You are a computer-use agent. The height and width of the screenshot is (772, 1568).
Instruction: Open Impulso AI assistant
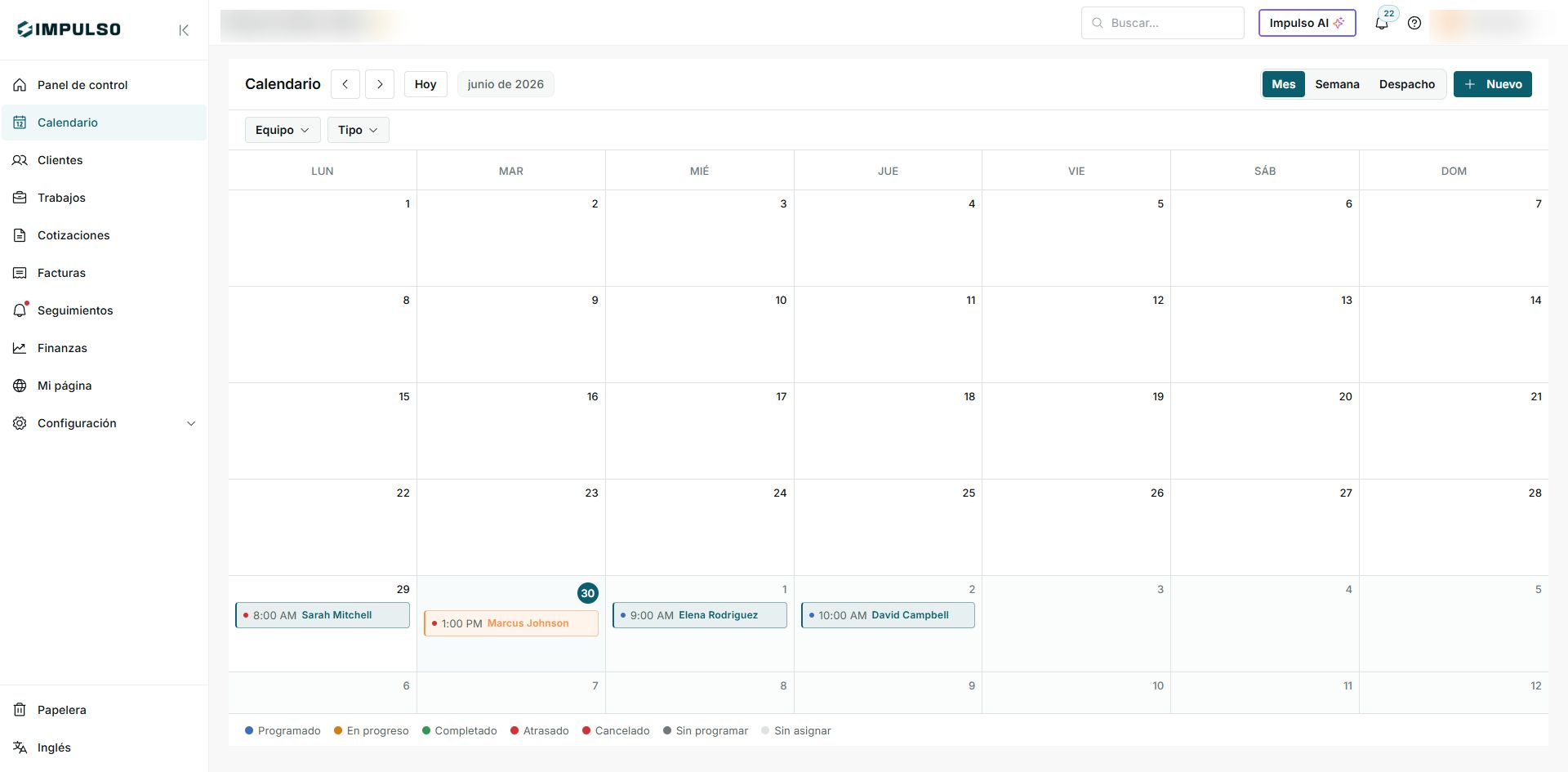click(1307, 23)
